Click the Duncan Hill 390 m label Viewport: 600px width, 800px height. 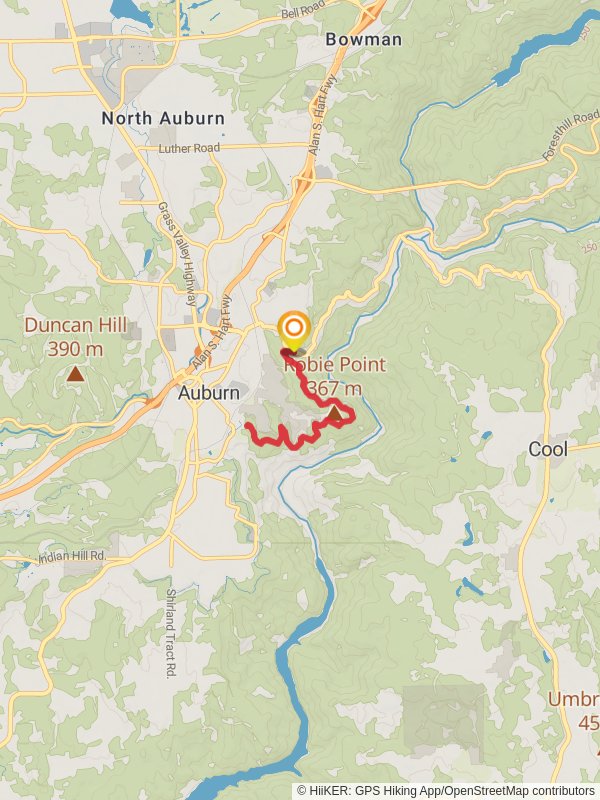pos(76,337)
